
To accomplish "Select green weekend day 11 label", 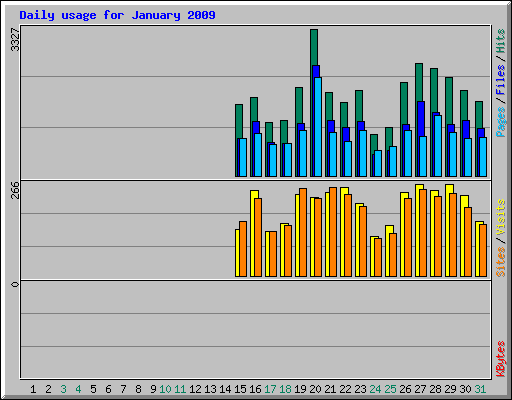I will pyautogui.click(x=180, y=389).
